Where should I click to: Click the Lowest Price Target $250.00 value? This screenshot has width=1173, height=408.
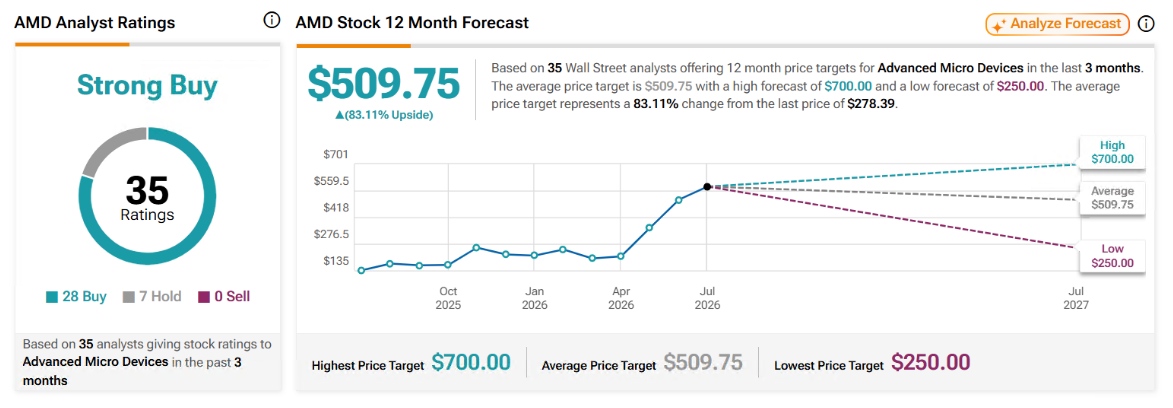931,363
